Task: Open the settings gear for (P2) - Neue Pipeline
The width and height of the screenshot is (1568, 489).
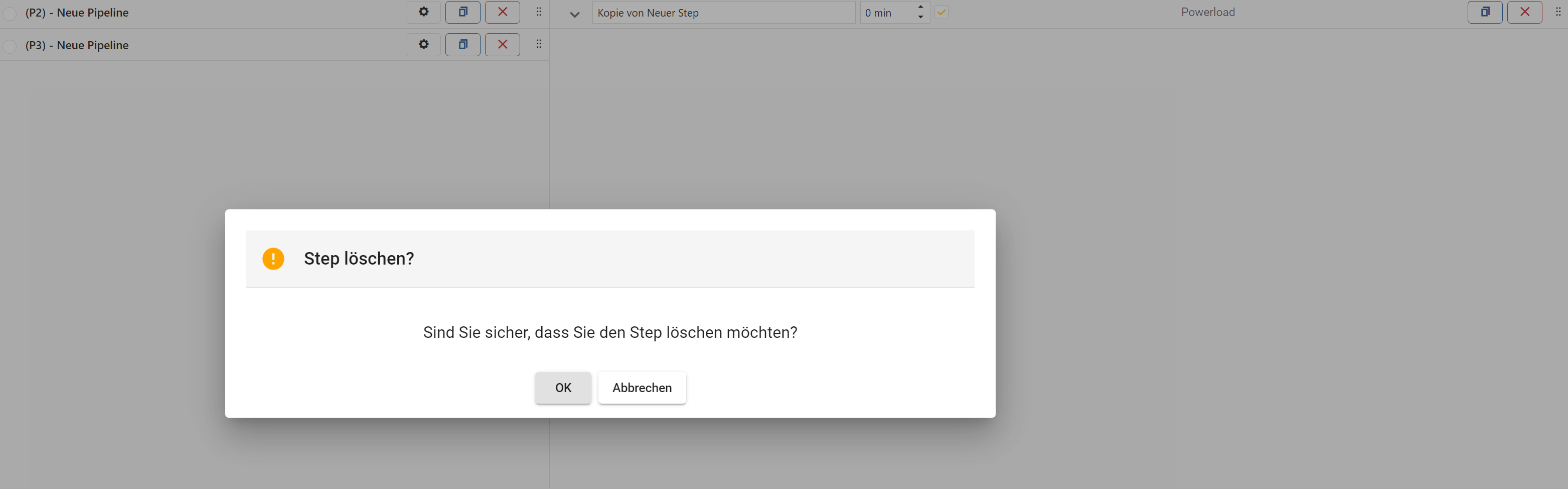Action: [x=423, y=12]
